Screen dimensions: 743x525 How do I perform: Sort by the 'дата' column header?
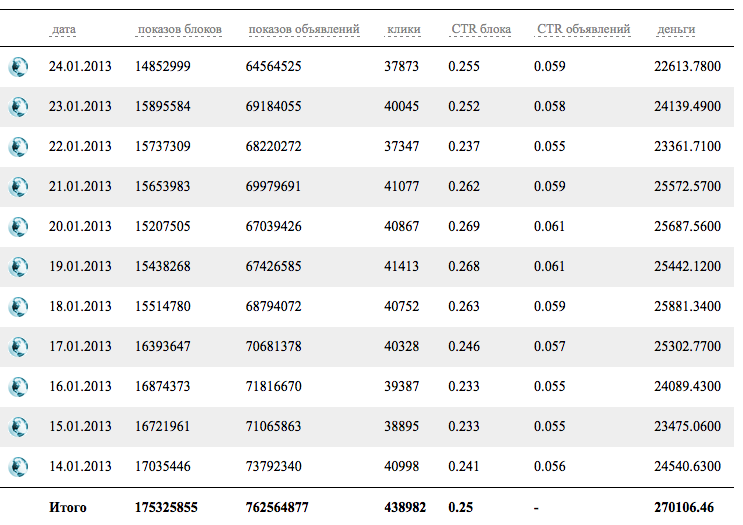63,30
